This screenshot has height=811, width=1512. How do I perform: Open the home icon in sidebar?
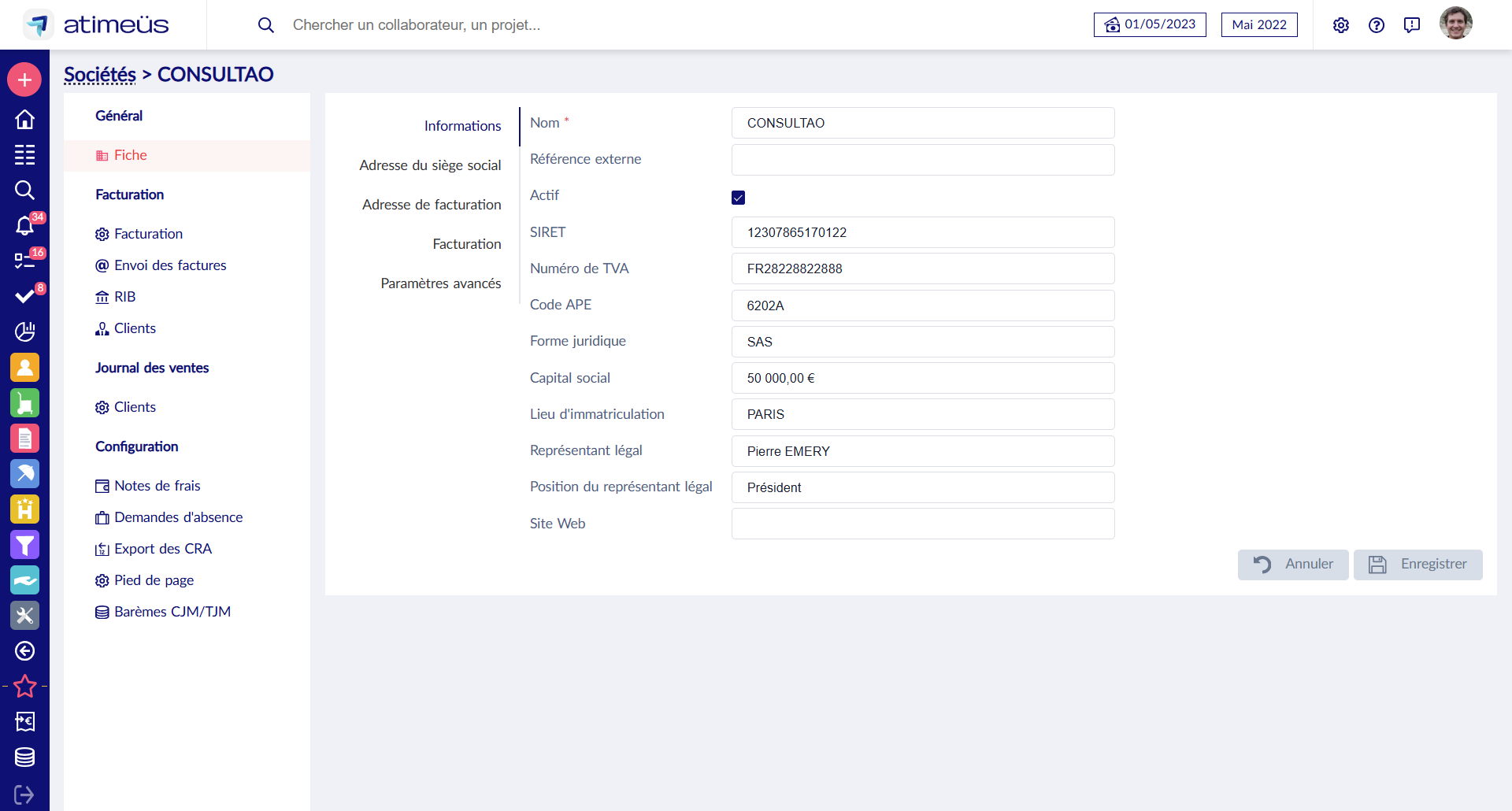tap(24, 119)
